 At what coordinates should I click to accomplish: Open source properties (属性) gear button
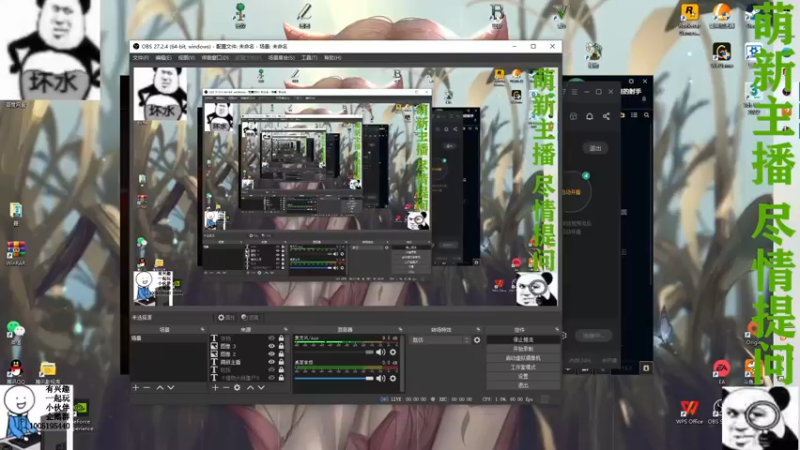pos(226,317)
